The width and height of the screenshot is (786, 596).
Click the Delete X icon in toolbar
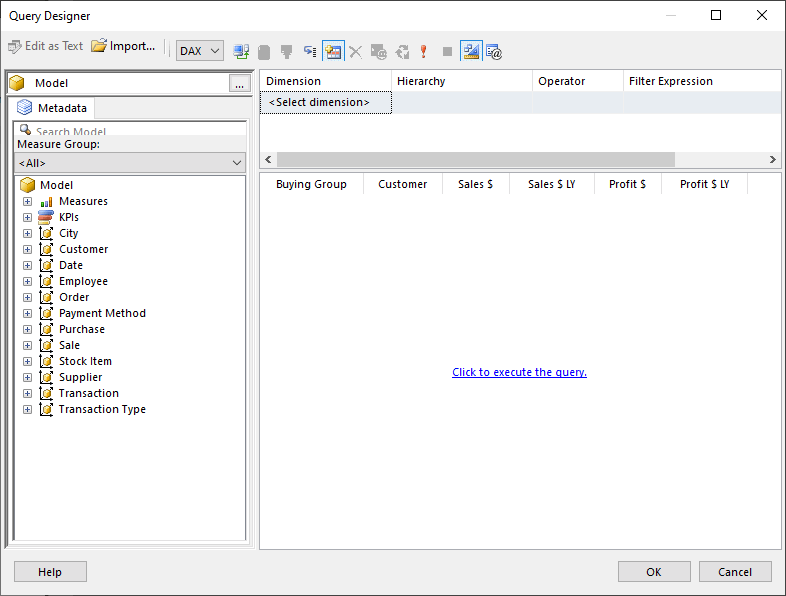point(355,51)
